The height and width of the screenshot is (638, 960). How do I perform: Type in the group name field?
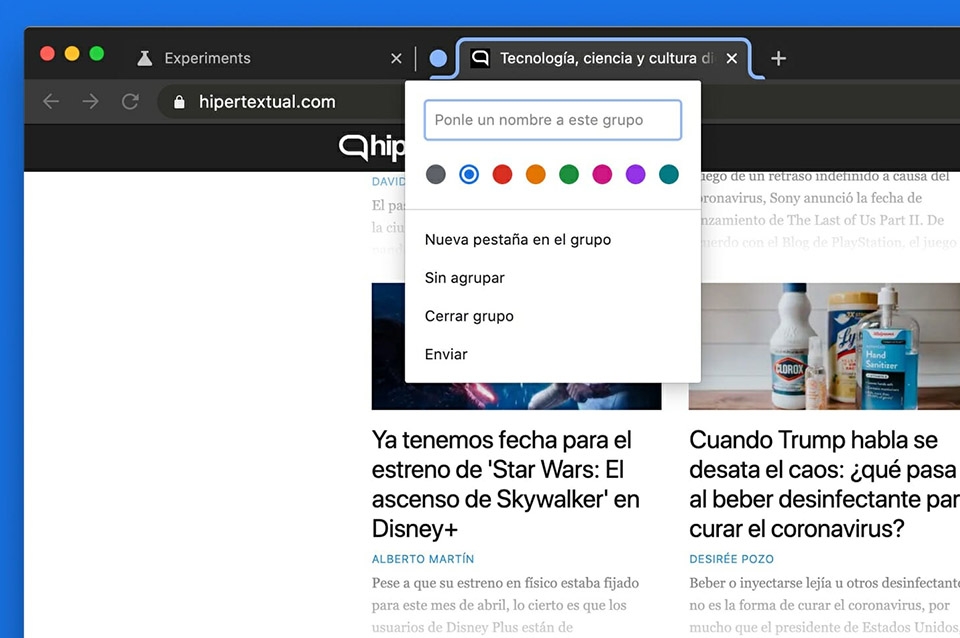click(x=552, y=120)
